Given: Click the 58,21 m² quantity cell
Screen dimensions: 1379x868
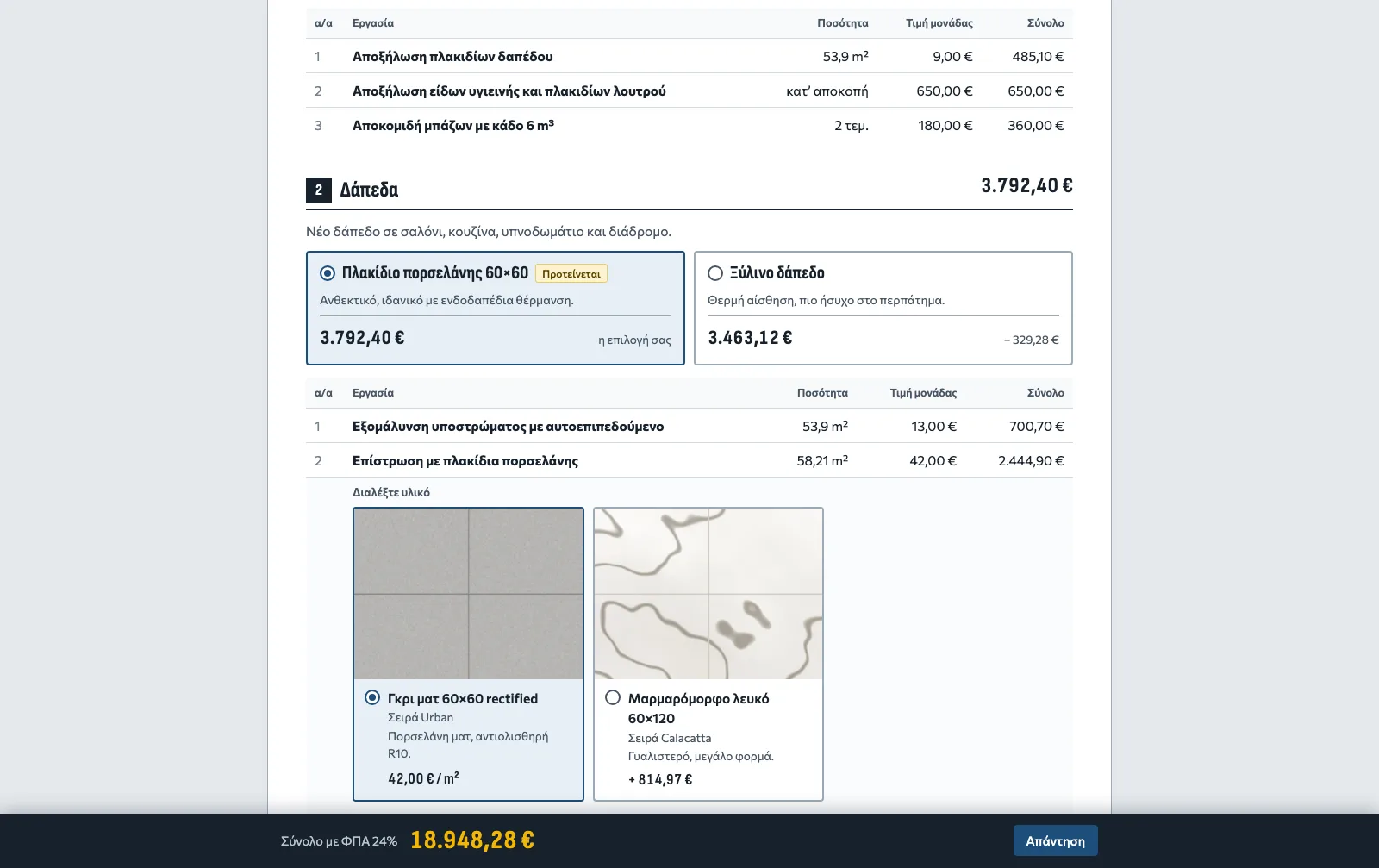Looking at the screenshot, I should point(822,460).
